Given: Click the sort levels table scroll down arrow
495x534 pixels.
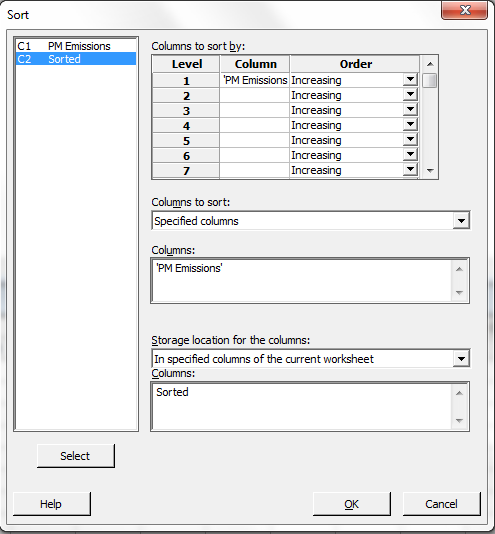Looking at the screenshot, I should (x=430, y=171).
